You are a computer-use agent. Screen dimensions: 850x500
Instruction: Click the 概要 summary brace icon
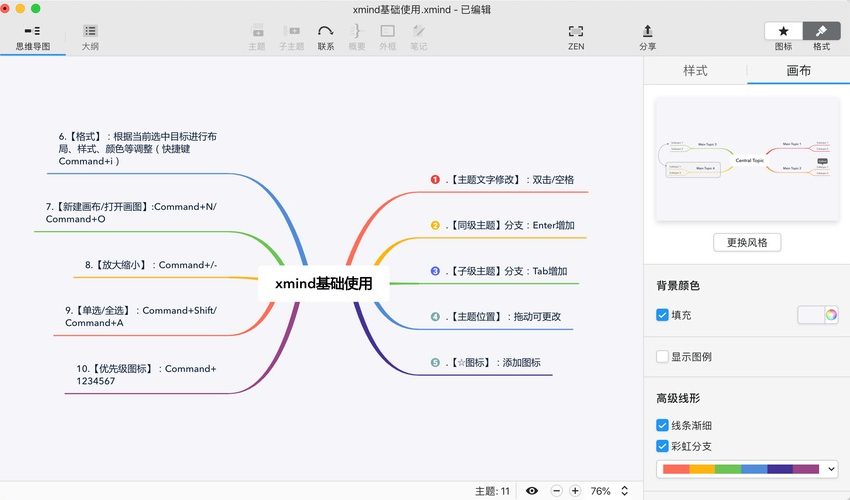357,31
